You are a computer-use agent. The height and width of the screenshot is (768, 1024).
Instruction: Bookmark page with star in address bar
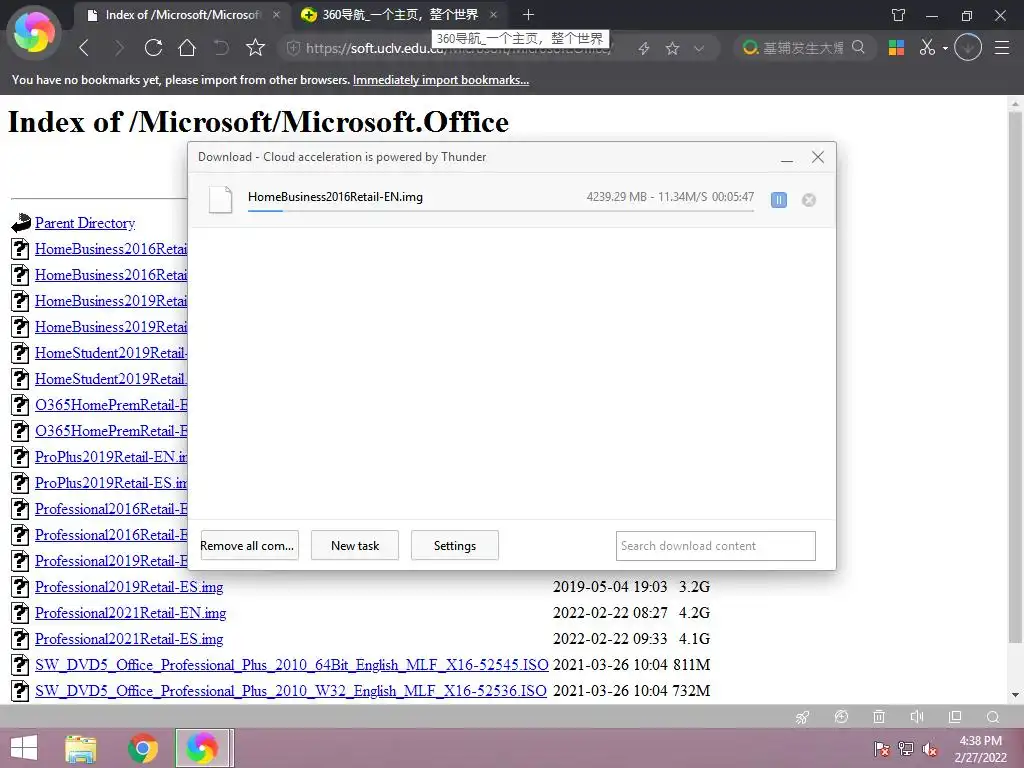[x=672, y=48]
